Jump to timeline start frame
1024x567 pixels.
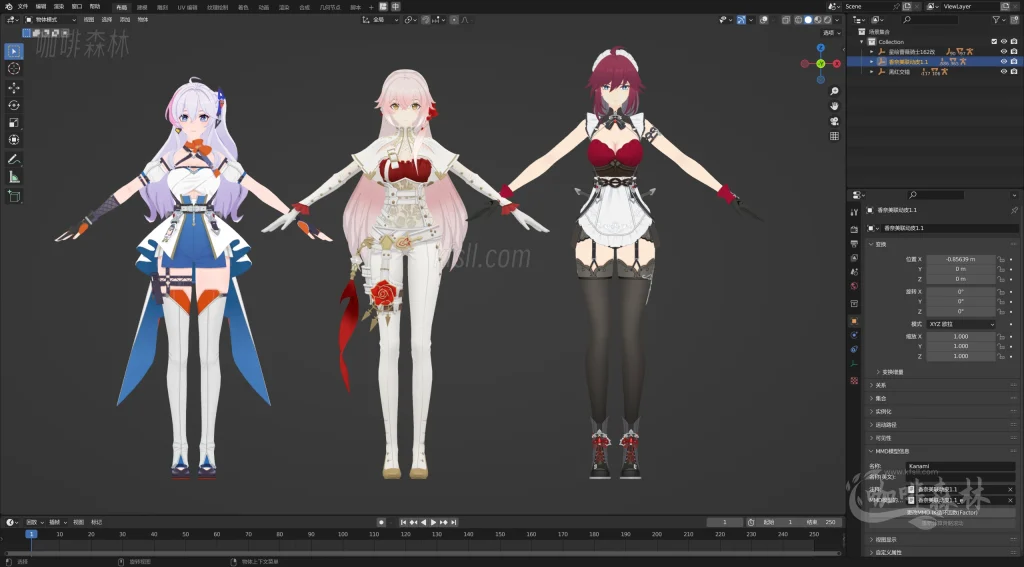pyautogui.click(x=404, y=522)
